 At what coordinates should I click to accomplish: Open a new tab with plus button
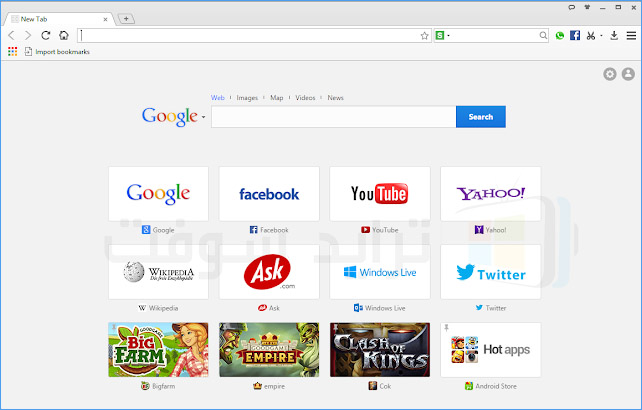point(126,18)
